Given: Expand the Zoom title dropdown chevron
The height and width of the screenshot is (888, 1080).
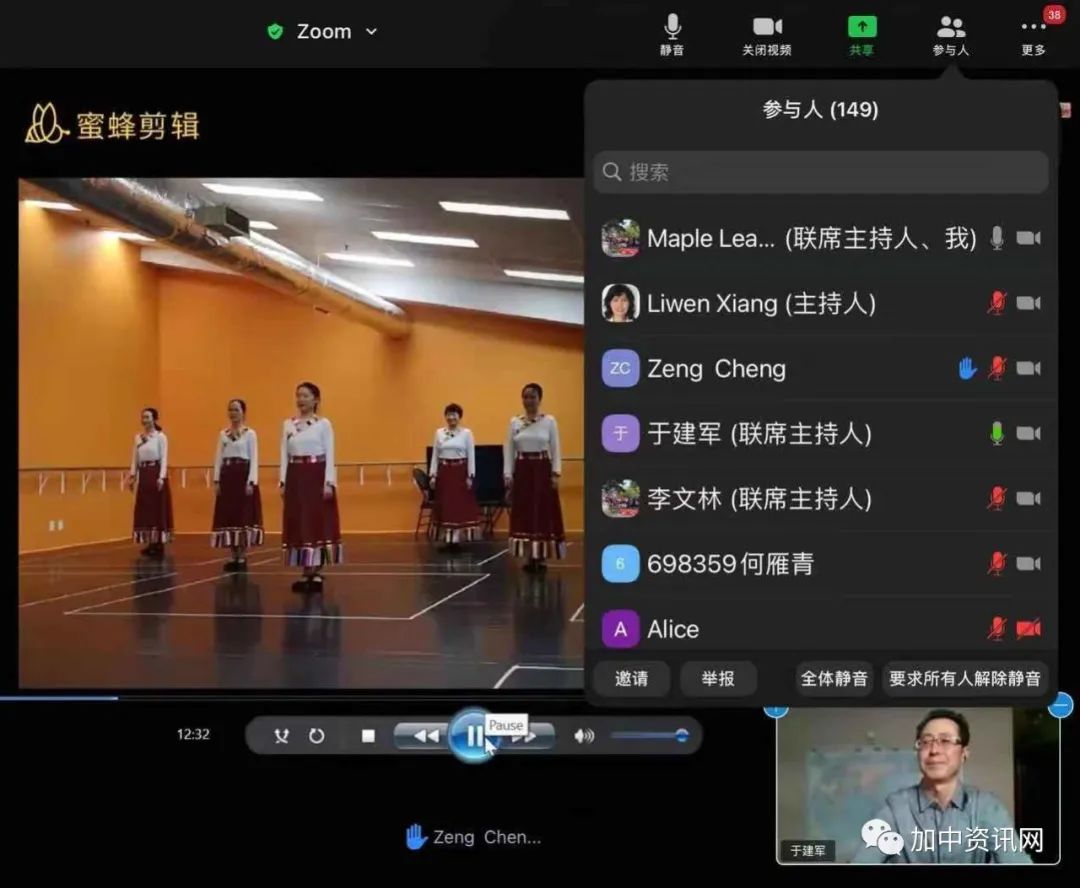Looking at the screenshot, I should pyautogui.click(x=372, y=32).
